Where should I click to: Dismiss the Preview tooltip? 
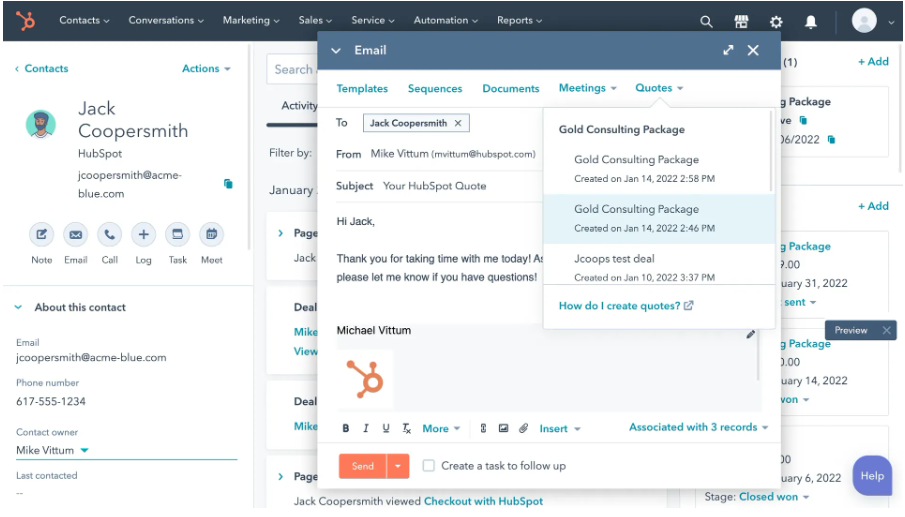(887, 330)
